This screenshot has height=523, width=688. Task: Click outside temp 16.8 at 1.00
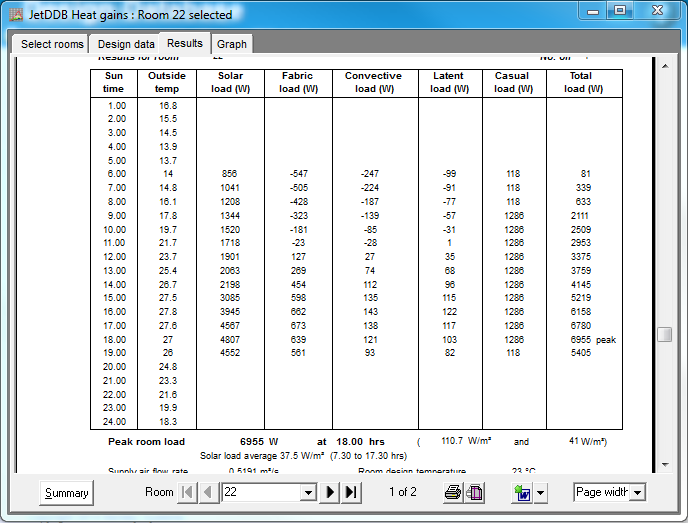click(168, 106)
